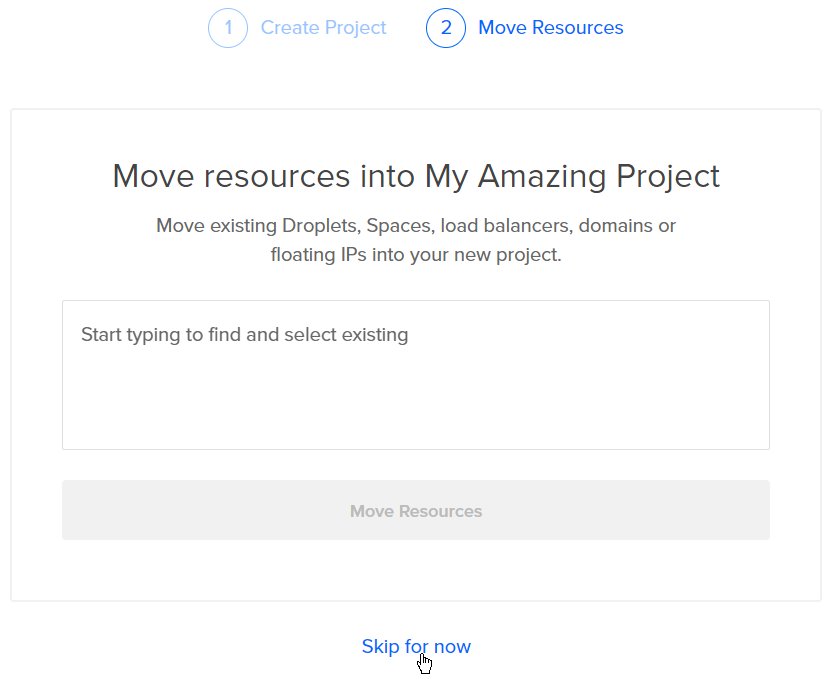Image resolution: width=829 pixels, height=691 pixels.
Task: Skip moving resources for now
Action: [416, 647]
